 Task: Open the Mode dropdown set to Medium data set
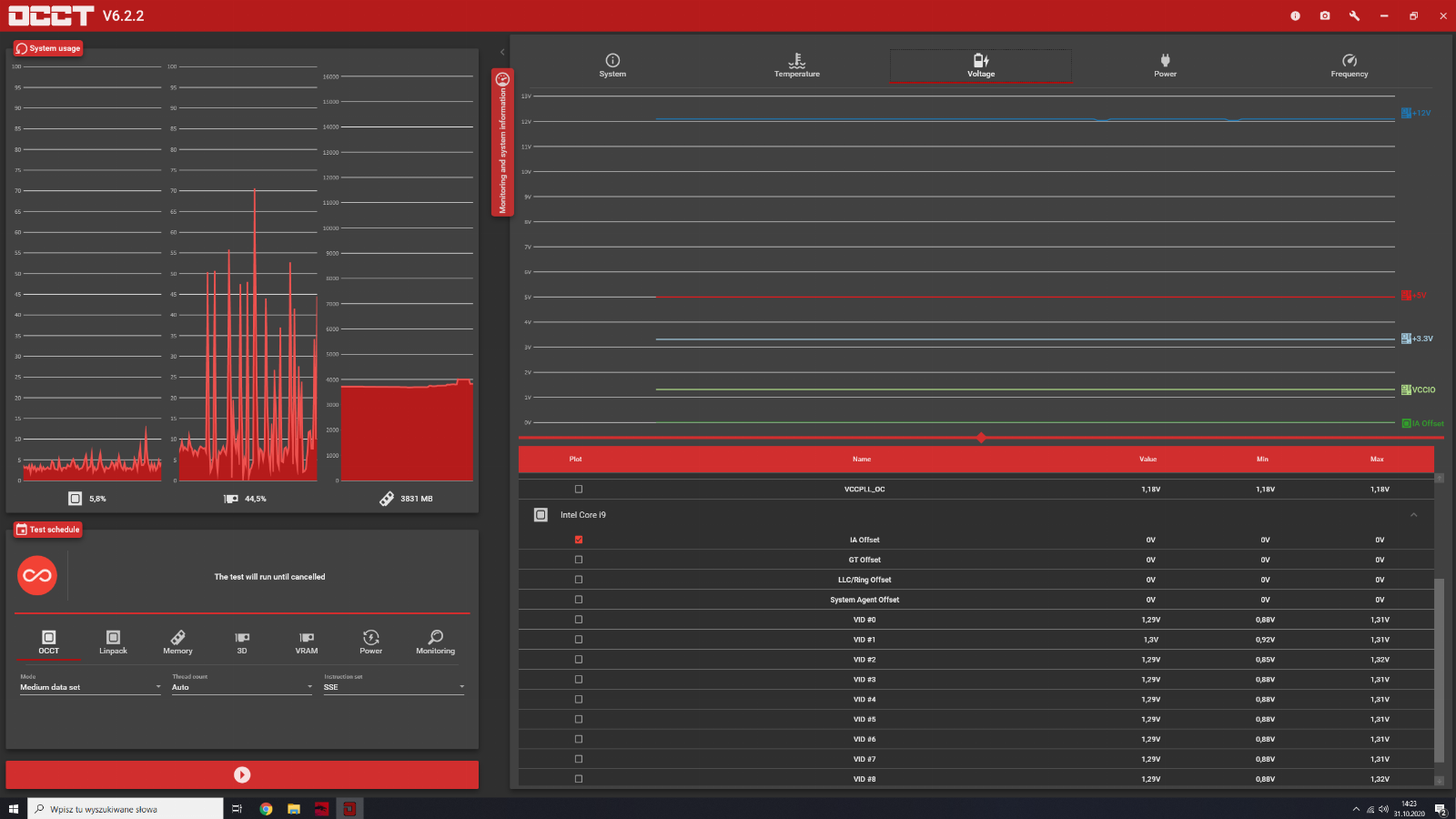pyautogui.click(x=91, y=687)
